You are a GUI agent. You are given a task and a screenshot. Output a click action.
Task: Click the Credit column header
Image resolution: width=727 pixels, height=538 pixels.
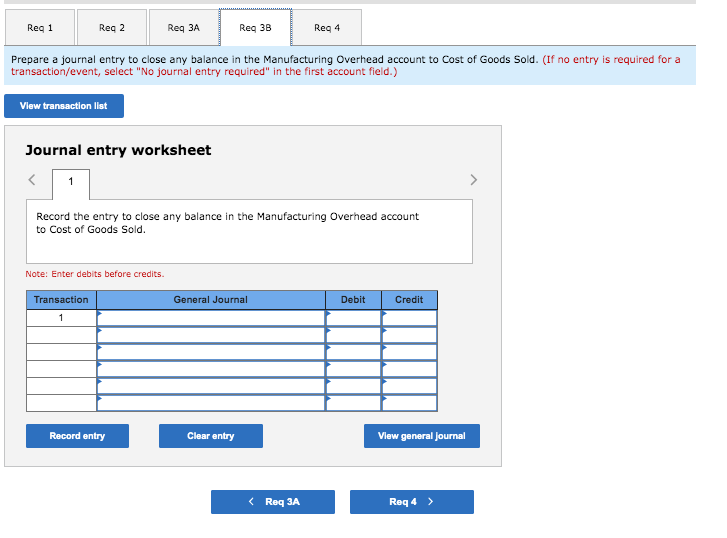409,300
